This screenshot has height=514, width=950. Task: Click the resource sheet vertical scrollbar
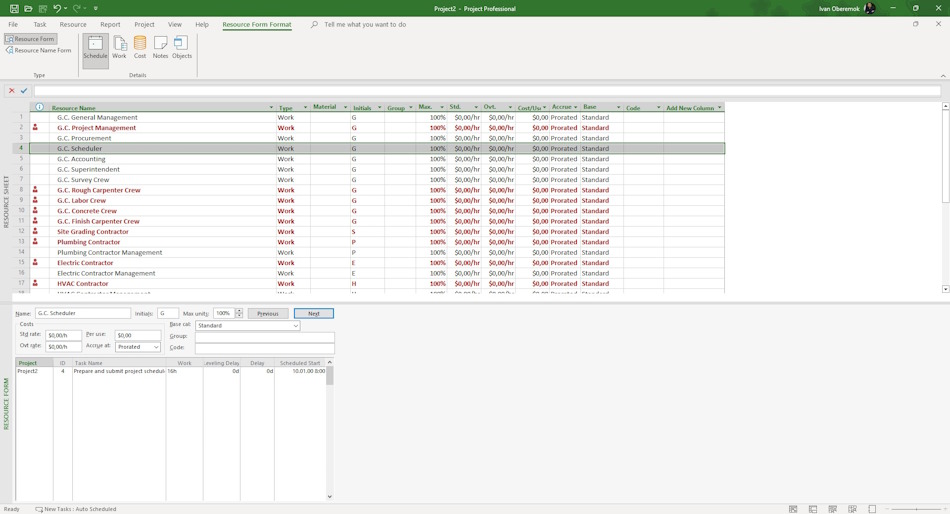tap(945, 198)
